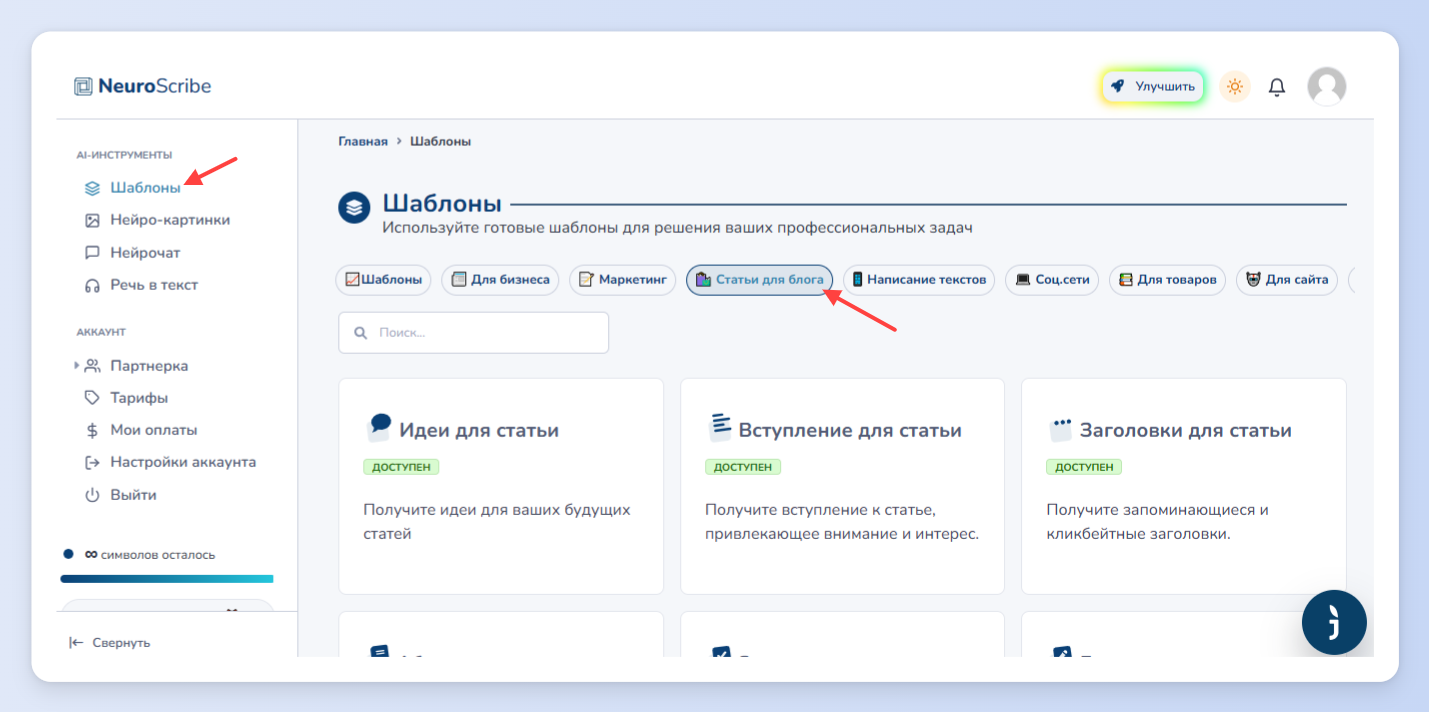
Task: Expand the Партнерка submenu arrow
Action: 76,365
